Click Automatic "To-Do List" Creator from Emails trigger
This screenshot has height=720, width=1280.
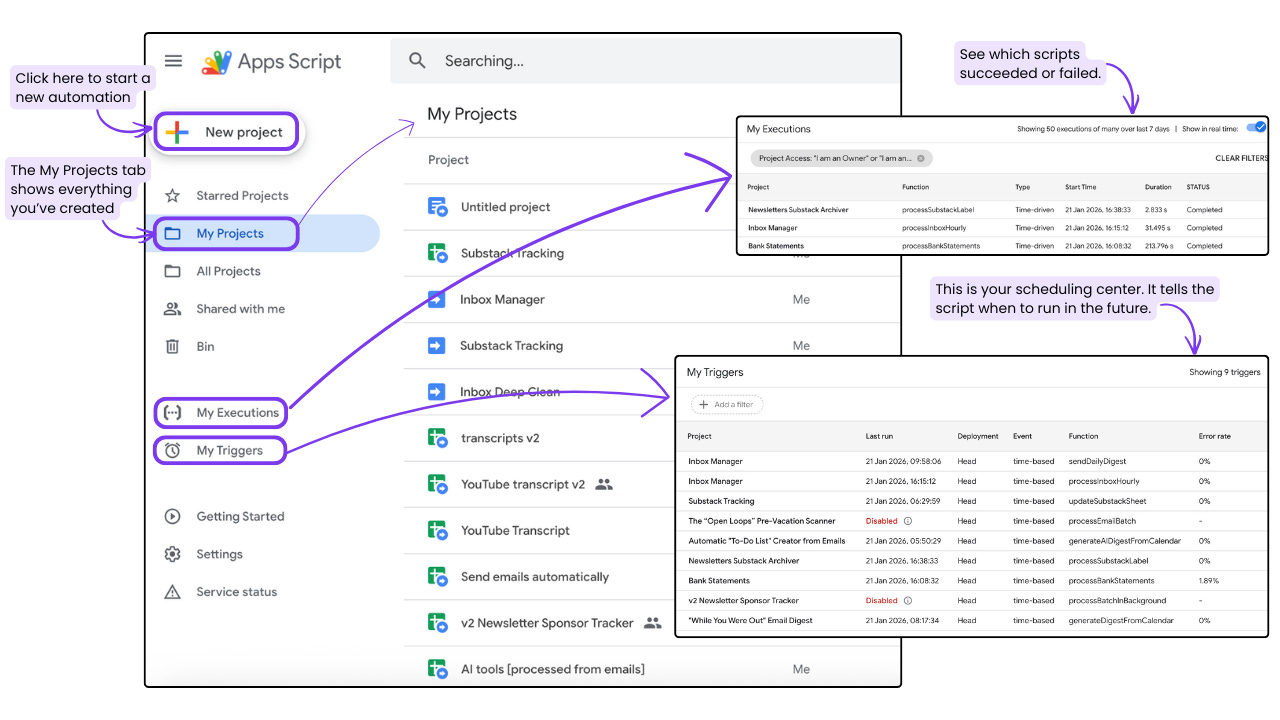(767, 541)
